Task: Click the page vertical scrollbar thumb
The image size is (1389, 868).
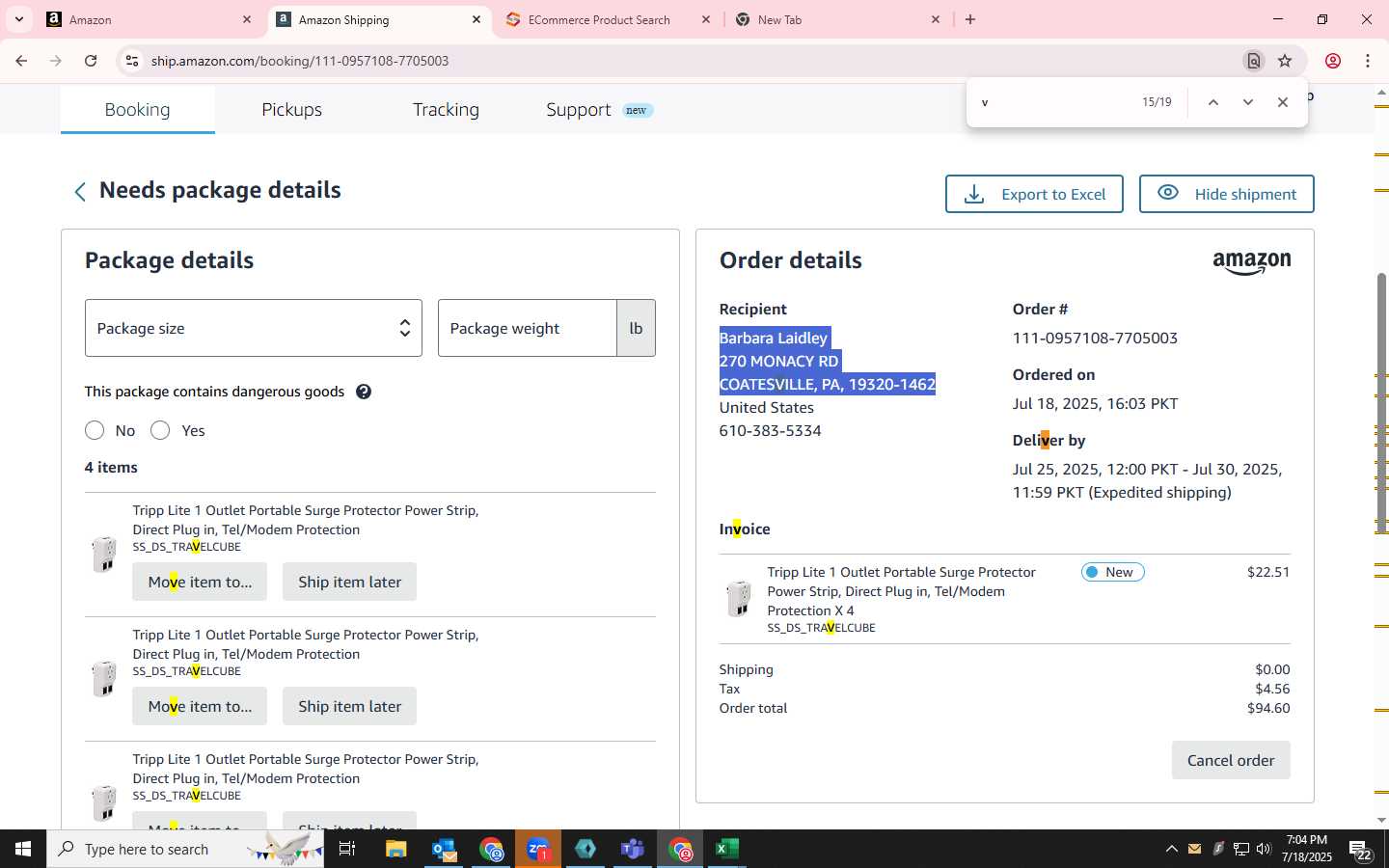Action: click(x=1381, y=403)
